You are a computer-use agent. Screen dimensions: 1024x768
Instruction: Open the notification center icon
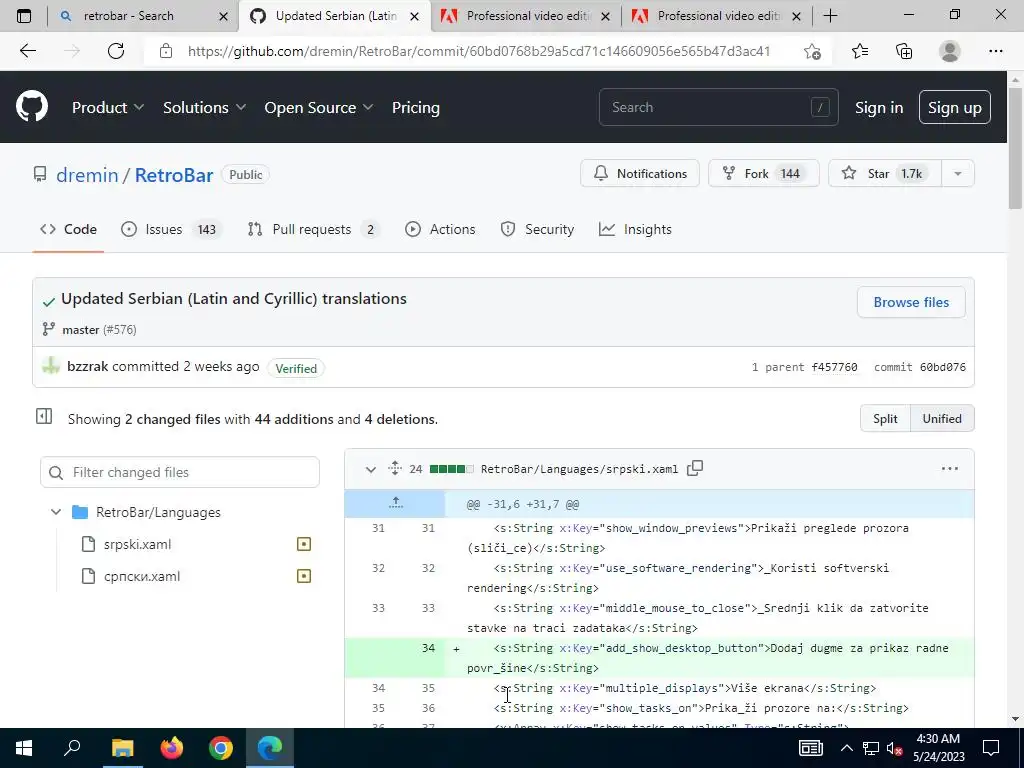pyautogui.click(x=991, y=748)
